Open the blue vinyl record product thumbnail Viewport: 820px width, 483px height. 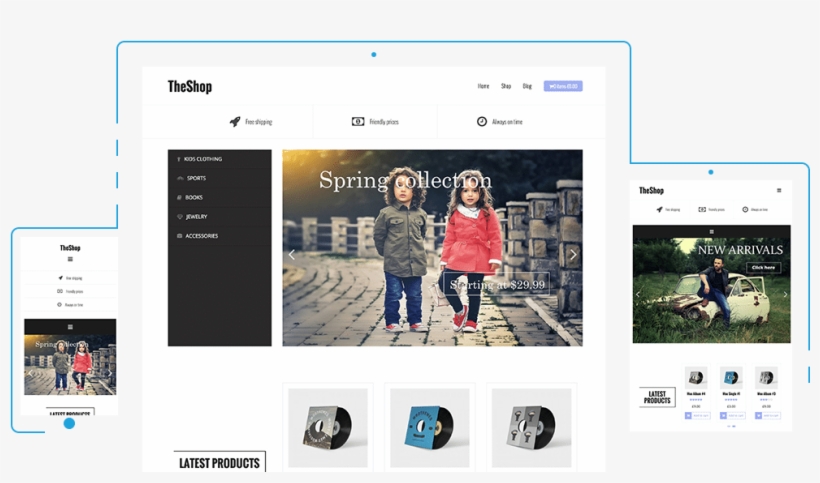[x=430, y=428]
